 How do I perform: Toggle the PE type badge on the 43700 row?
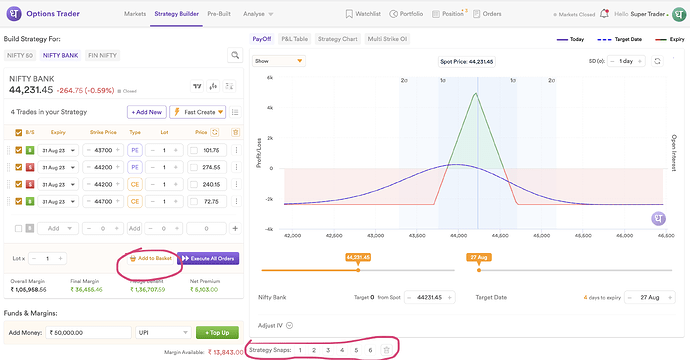135,150
